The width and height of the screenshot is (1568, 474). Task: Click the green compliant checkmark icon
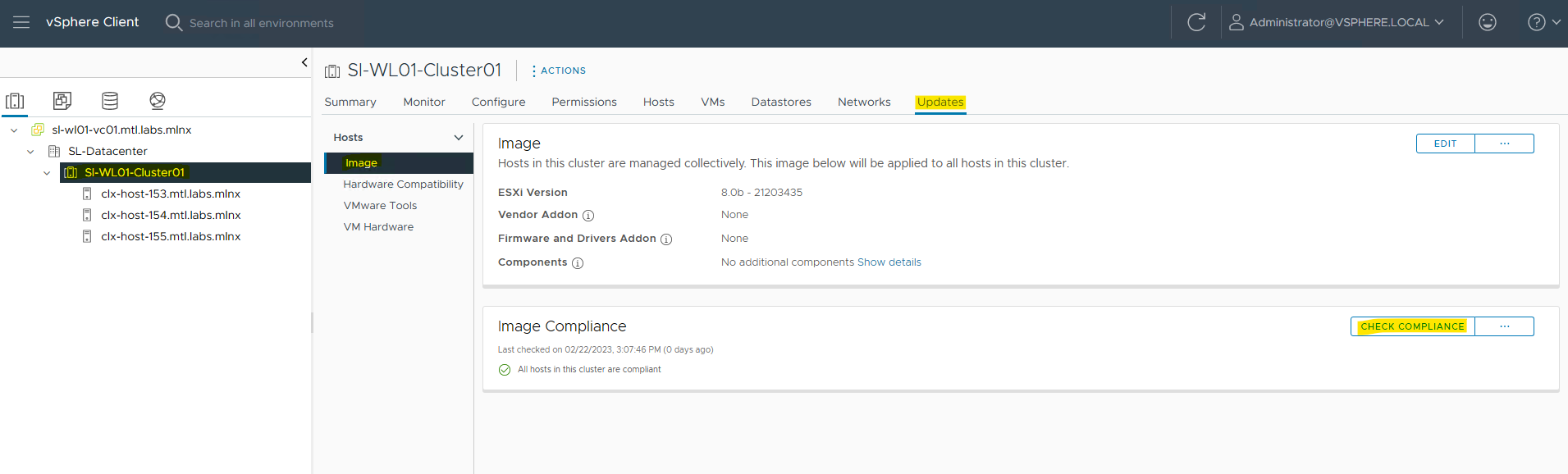click(505, 370)
